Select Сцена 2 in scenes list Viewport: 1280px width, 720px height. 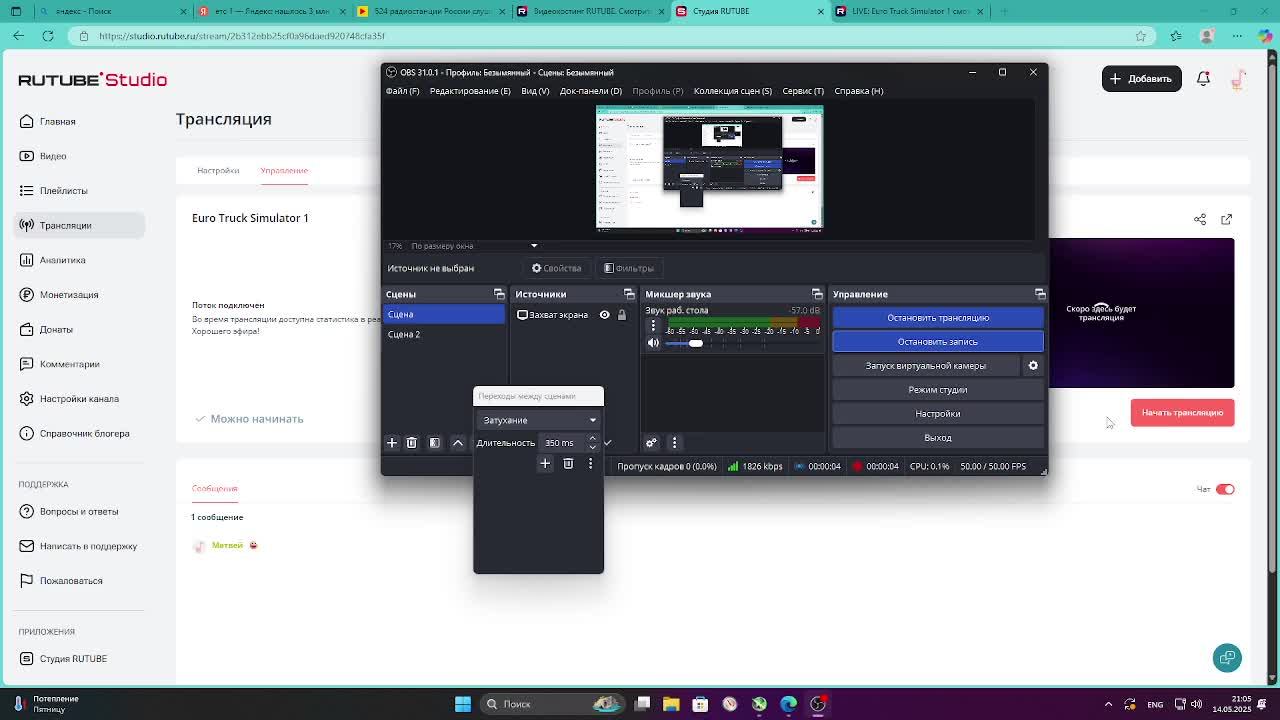click(x=445, y=334)
